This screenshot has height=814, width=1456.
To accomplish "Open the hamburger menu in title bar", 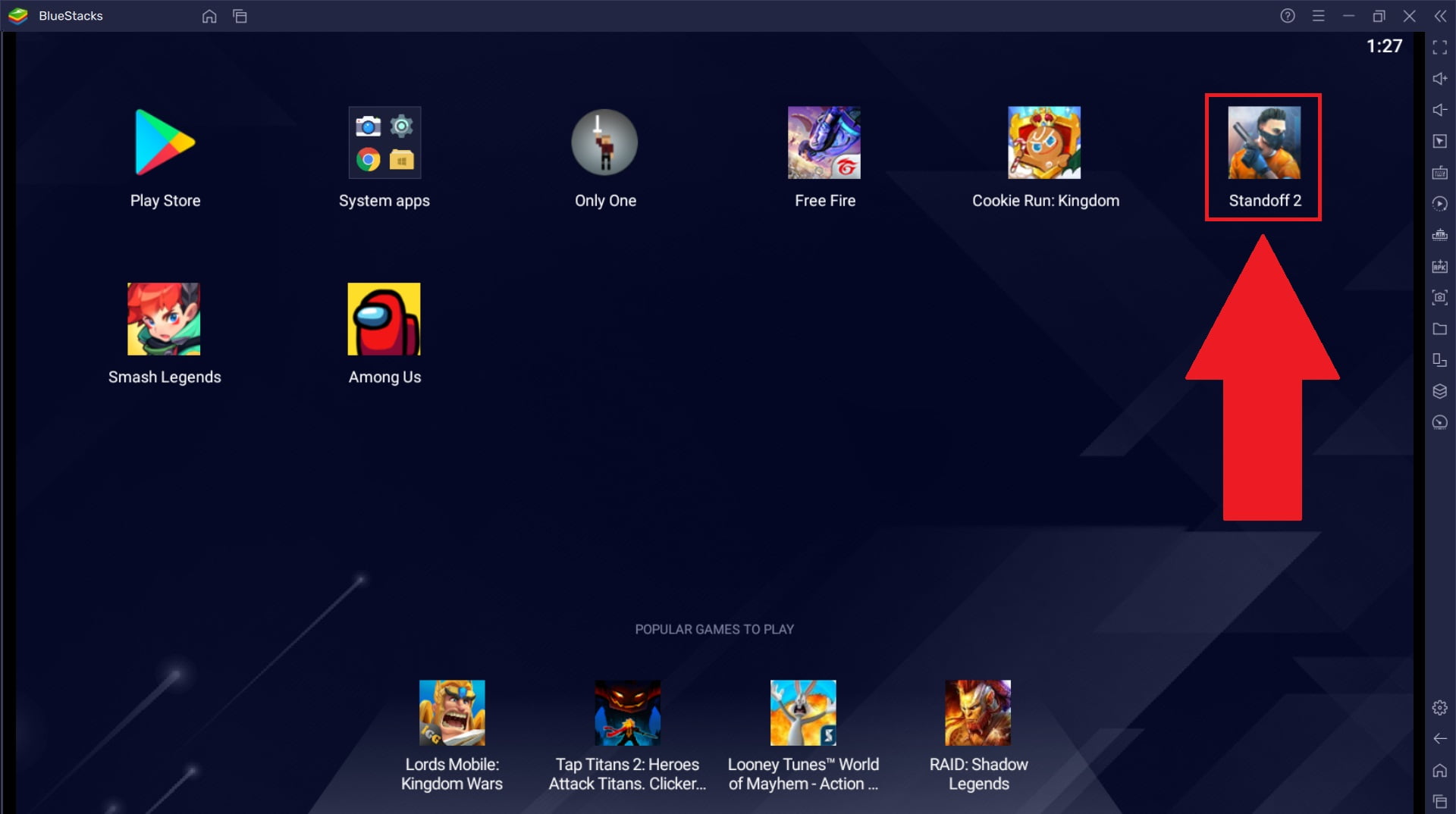I will (x=1318, y=16).
